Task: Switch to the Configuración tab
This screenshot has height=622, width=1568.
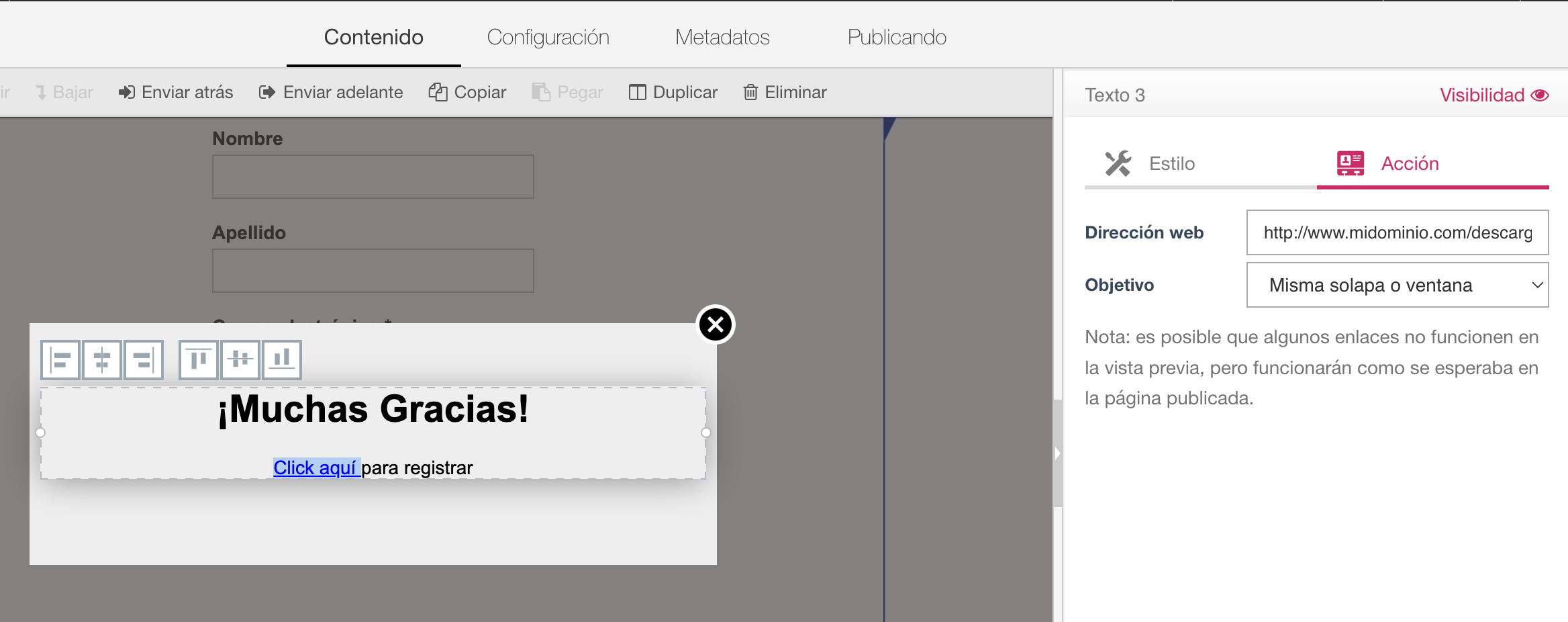Action: point(548,37)
